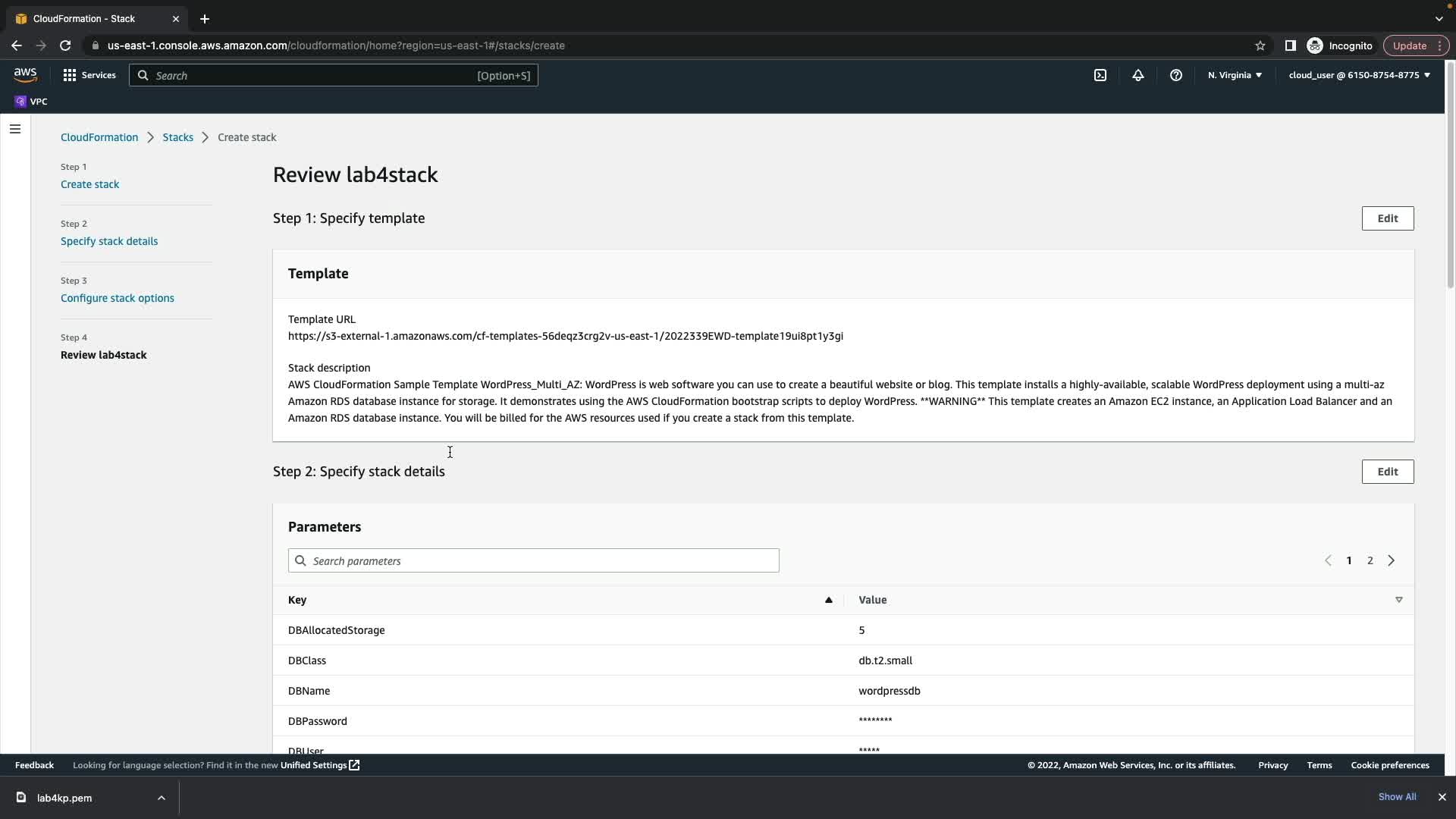The width and height of the screenshot is (1456, 819).
Task: Toggle the side navigation hamburger menu
Action: coord(15,129)
